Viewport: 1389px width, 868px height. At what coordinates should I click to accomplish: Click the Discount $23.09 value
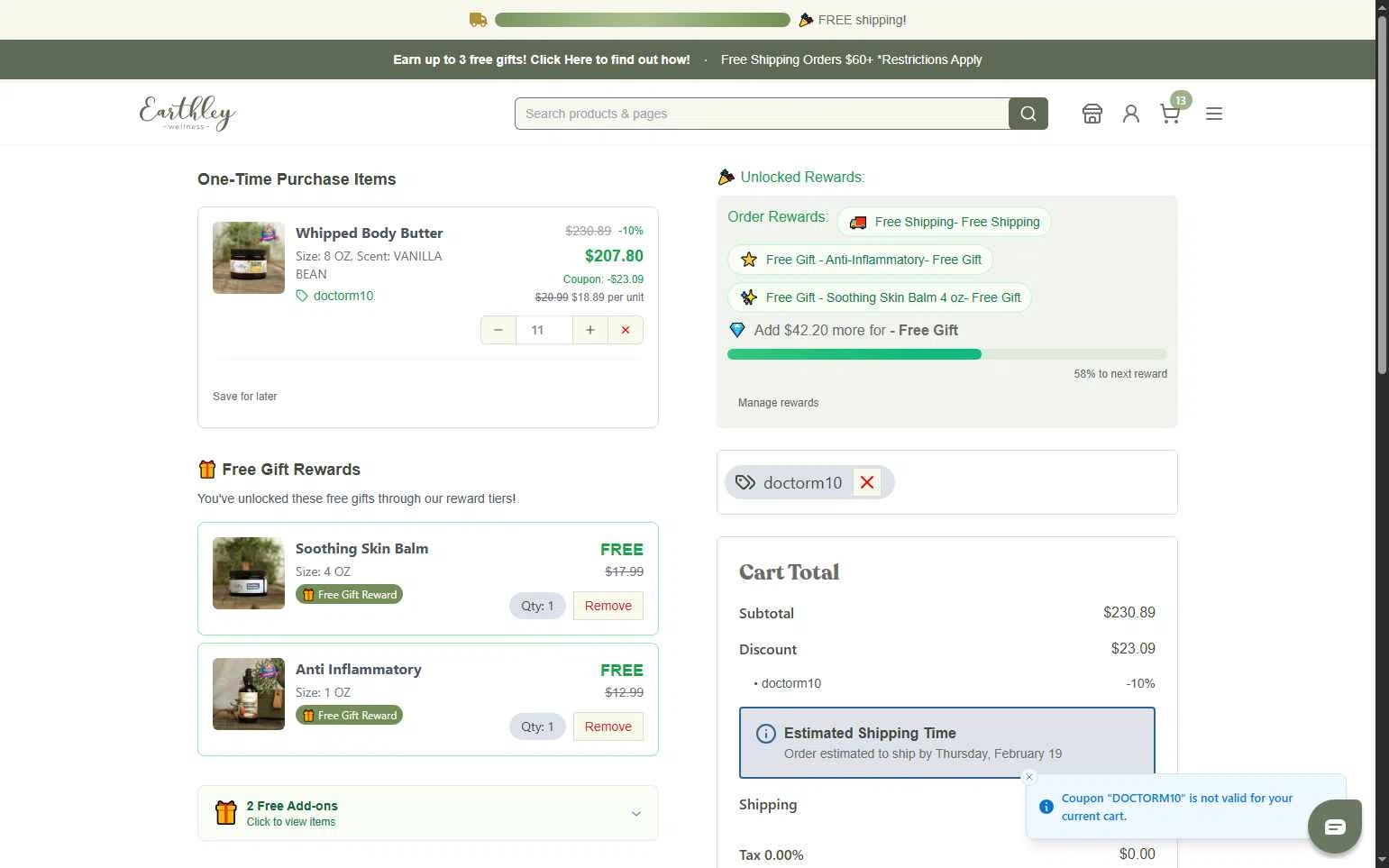click(1133, 649)
